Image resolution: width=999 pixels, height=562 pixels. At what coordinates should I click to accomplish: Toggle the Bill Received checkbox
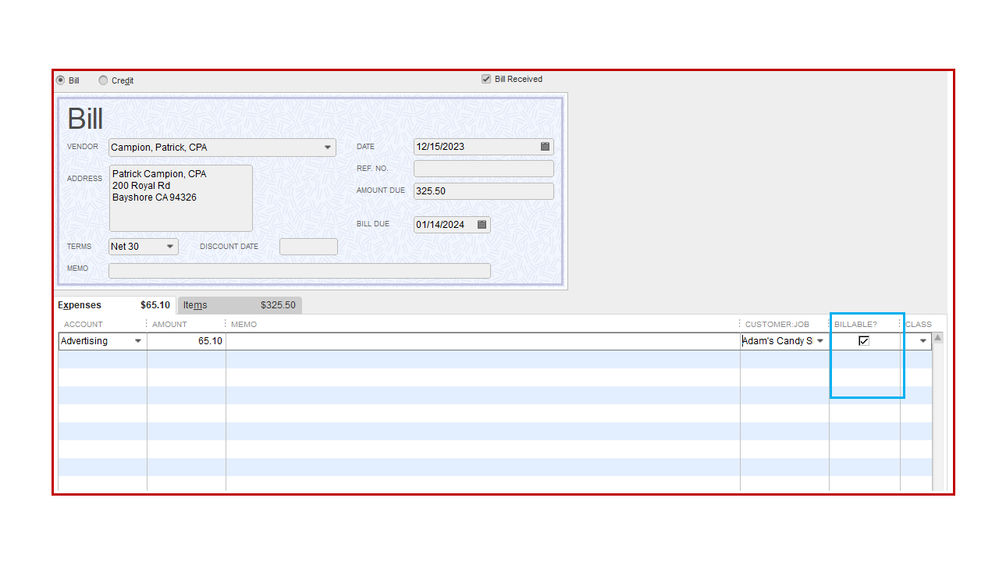click(x=486, y=79)
